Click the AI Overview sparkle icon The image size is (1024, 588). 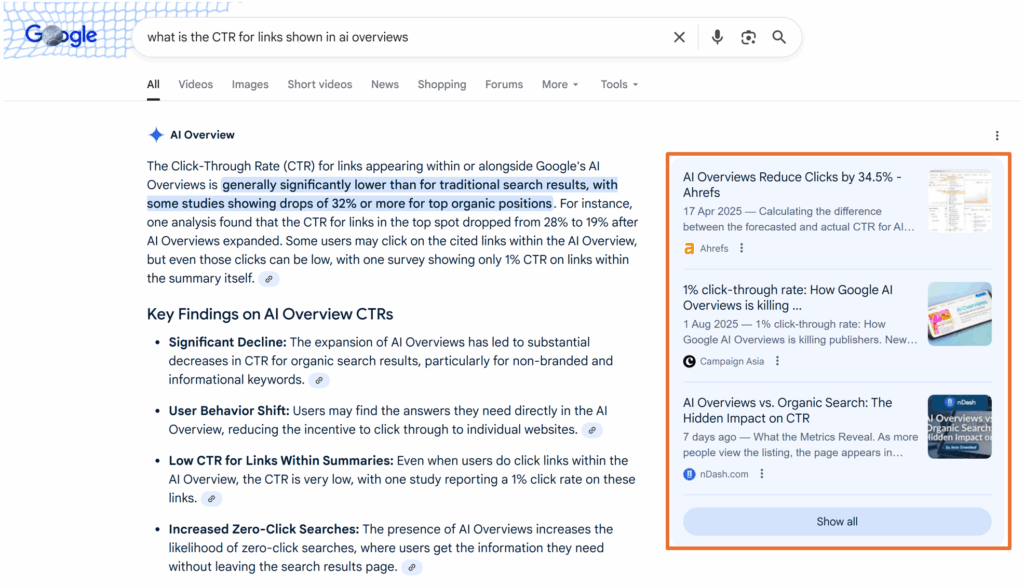click(x=156, y=135)
